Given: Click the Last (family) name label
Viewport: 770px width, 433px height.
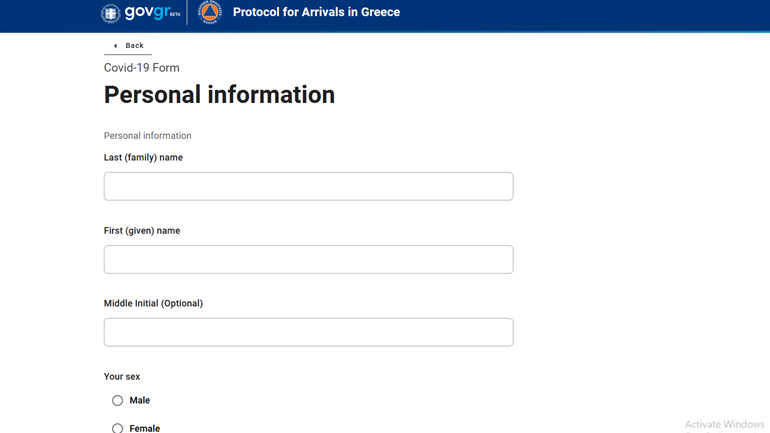Looking at the screenshot, I should tap(143, 158).
